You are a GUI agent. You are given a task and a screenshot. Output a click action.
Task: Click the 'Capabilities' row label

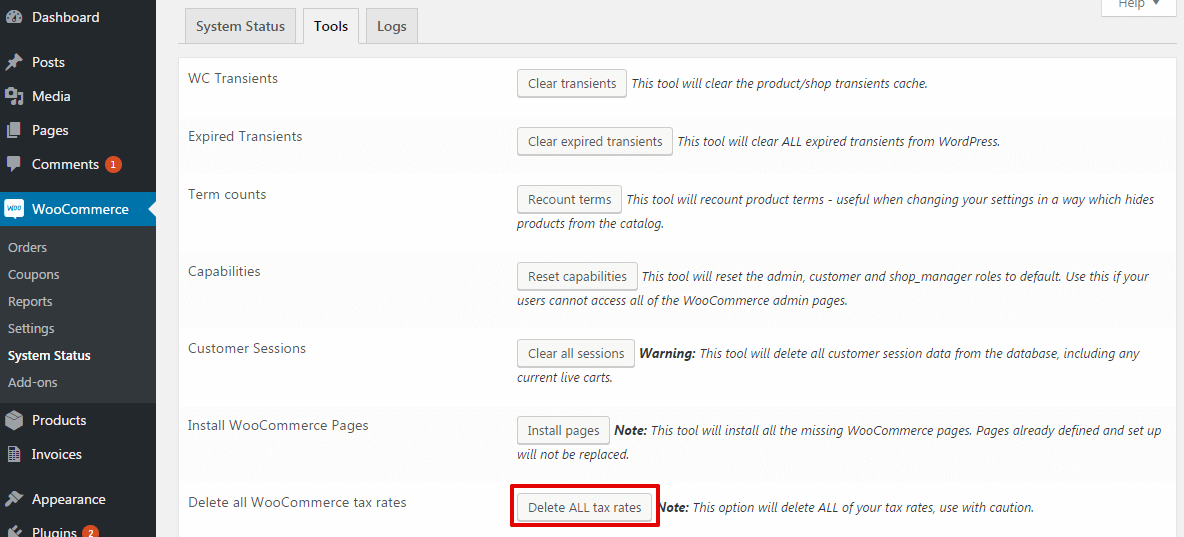[x=224, y=270]
